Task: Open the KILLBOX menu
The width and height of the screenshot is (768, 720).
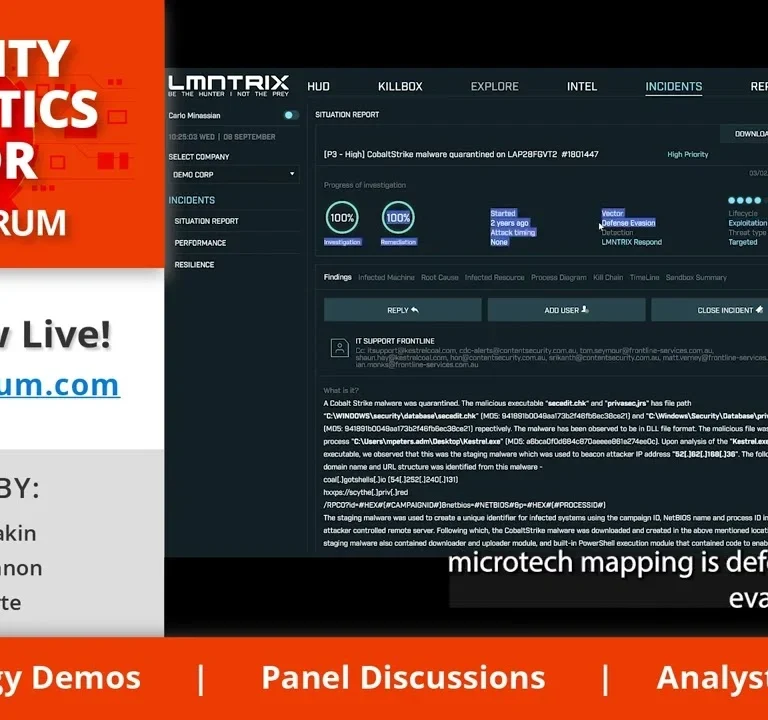Action: [x=400, y=87]
